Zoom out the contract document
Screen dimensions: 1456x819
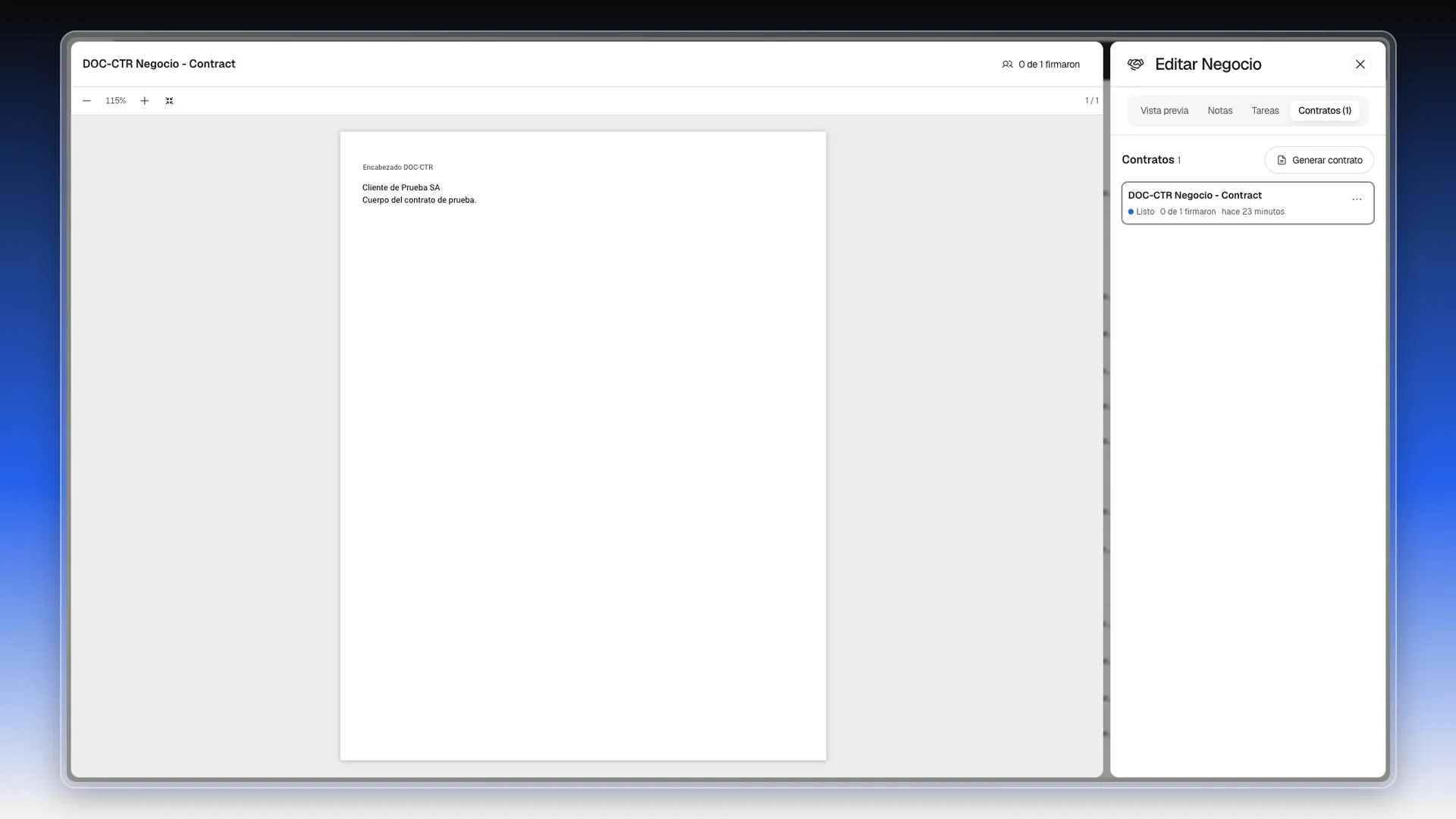pos(86,101)
